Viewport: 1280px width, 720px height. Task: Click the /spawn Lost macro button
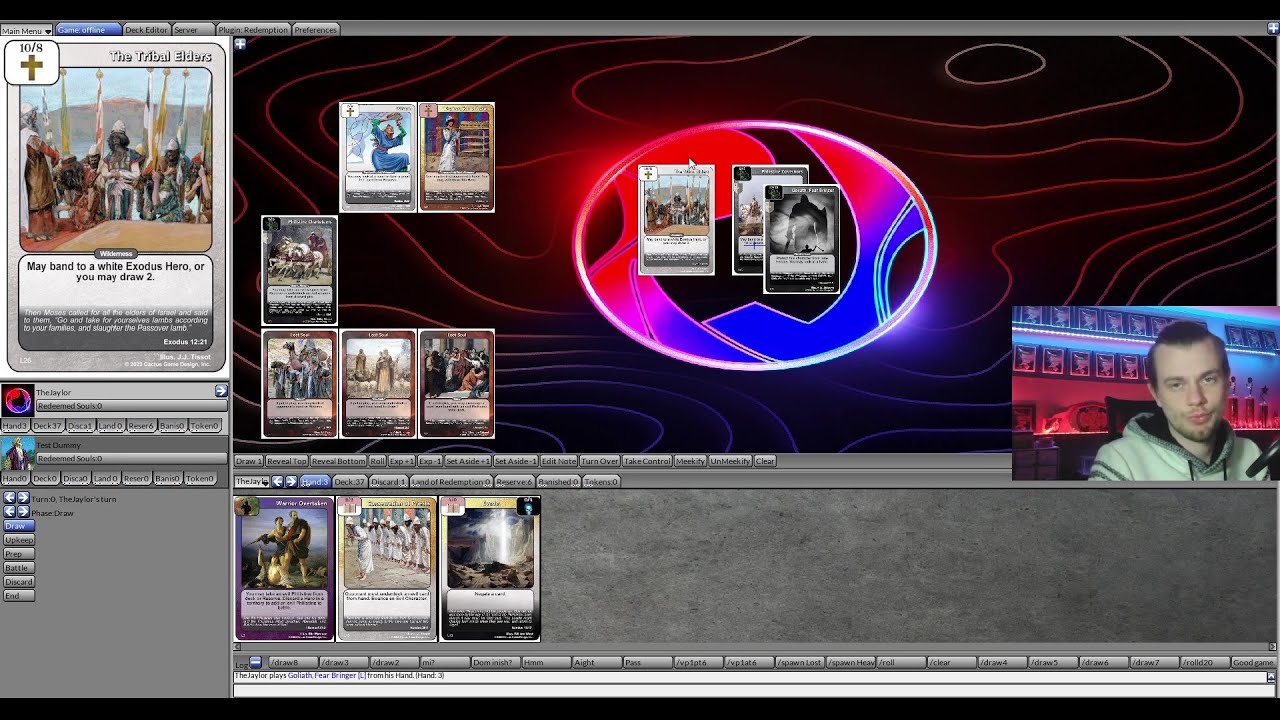[800, 662]
